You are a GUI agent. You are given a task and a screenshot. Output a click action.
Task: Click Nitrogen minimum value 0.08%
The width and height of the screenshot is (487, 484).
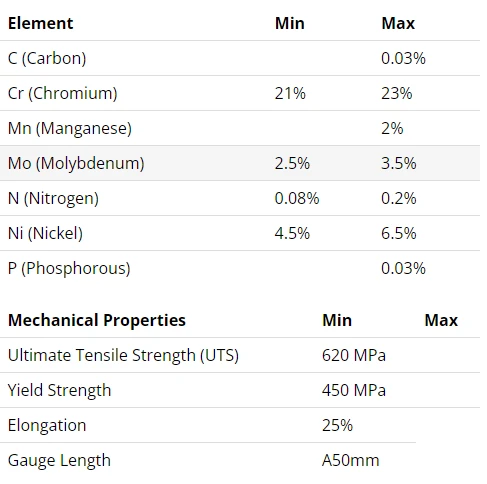click(x=297, y=198)
